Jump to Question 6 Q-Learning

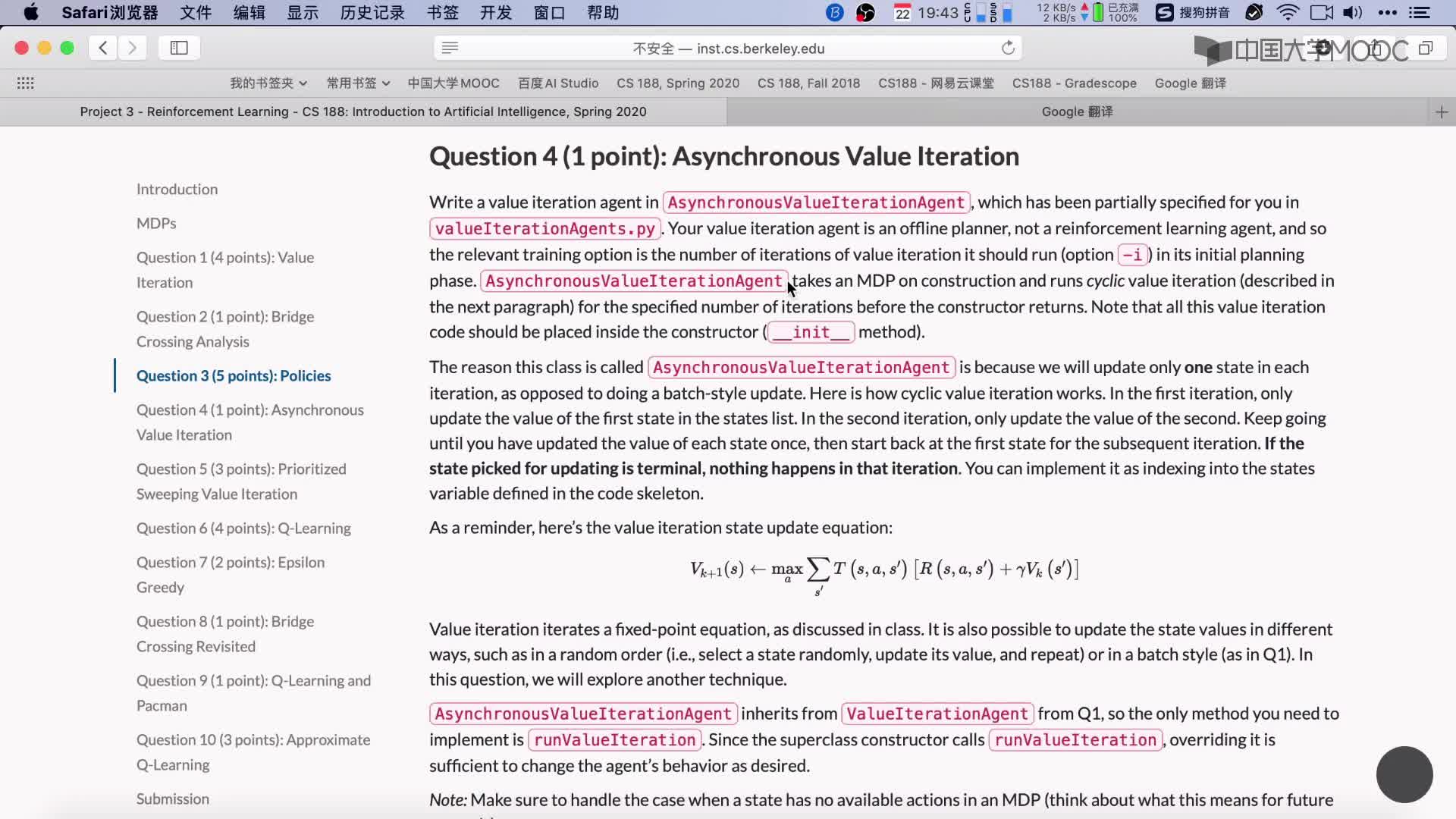coord(243,529)
